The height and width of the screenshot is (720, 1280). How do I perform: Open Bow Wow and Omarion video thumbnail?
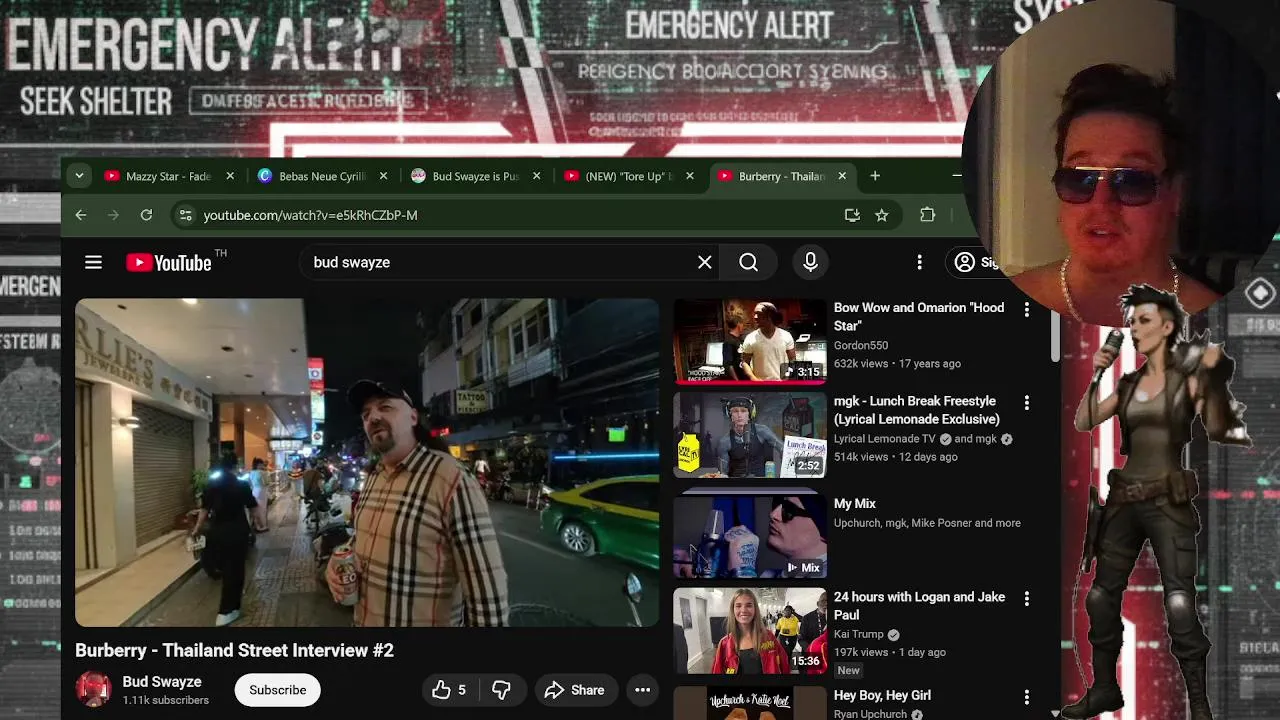point(749,341)
